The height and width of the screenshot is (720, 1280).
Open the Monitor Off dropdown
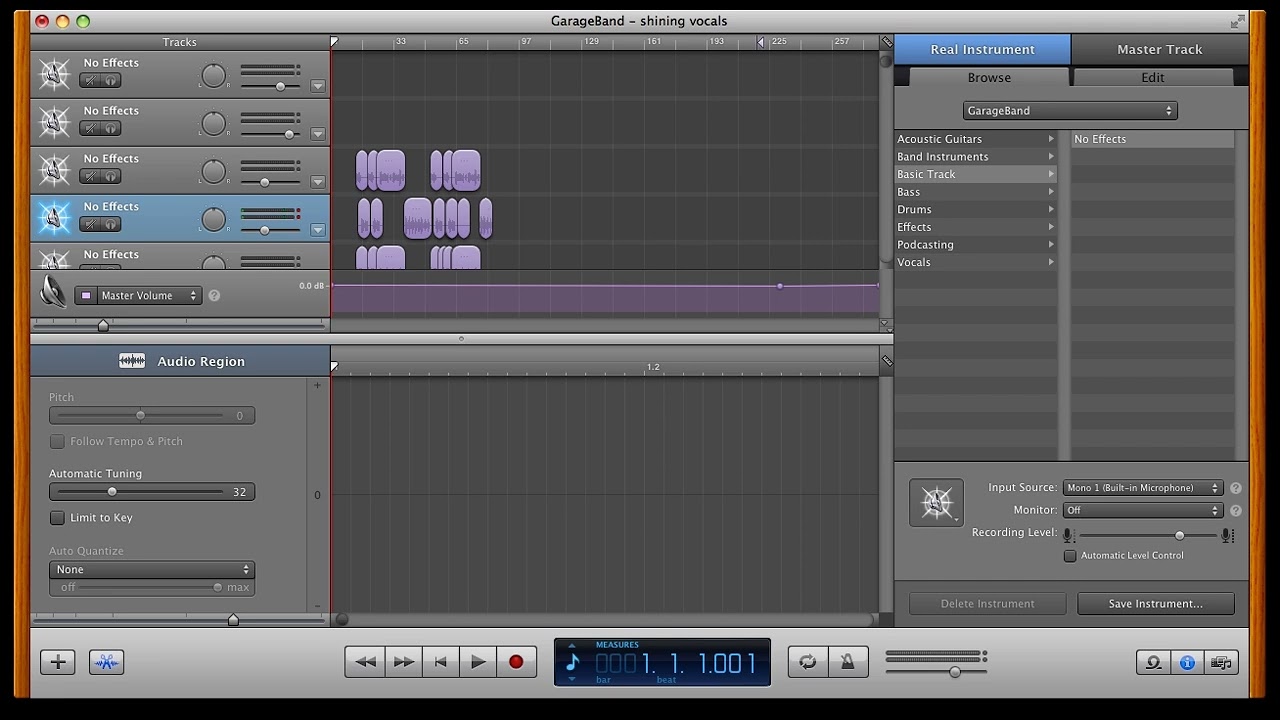(x=1143, y=510)
